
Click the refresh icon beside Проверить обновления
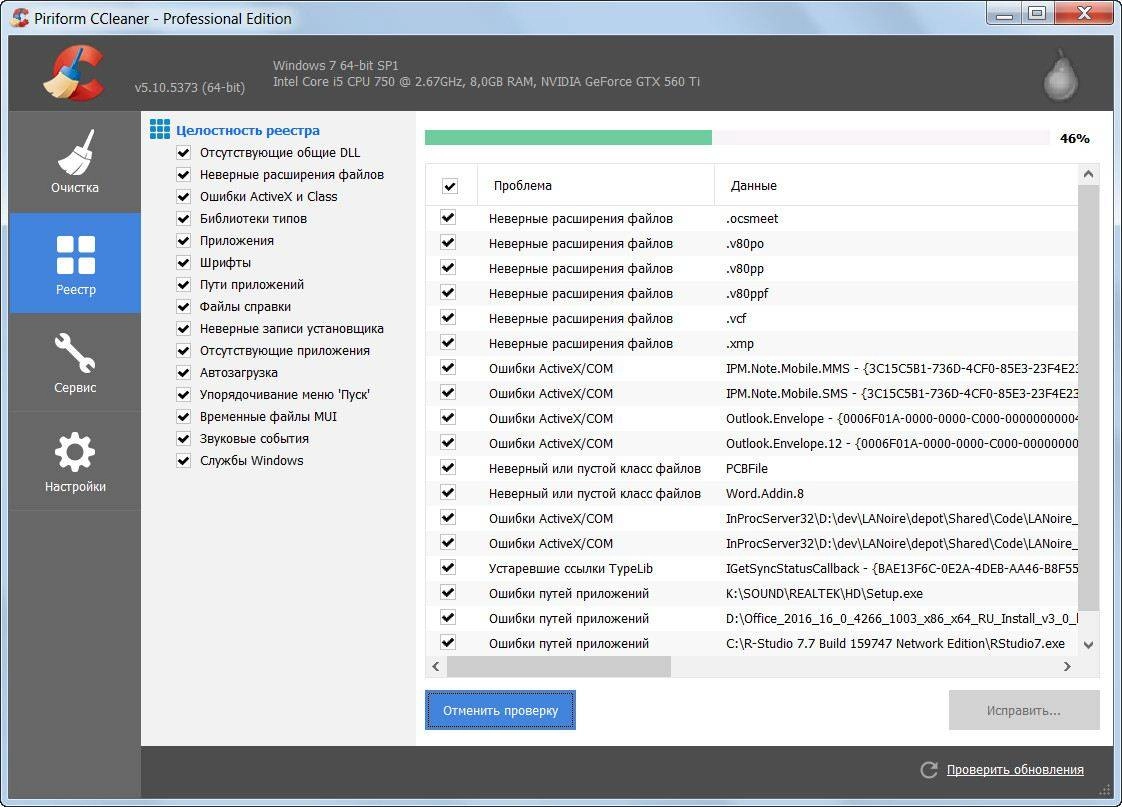point(929,770)
